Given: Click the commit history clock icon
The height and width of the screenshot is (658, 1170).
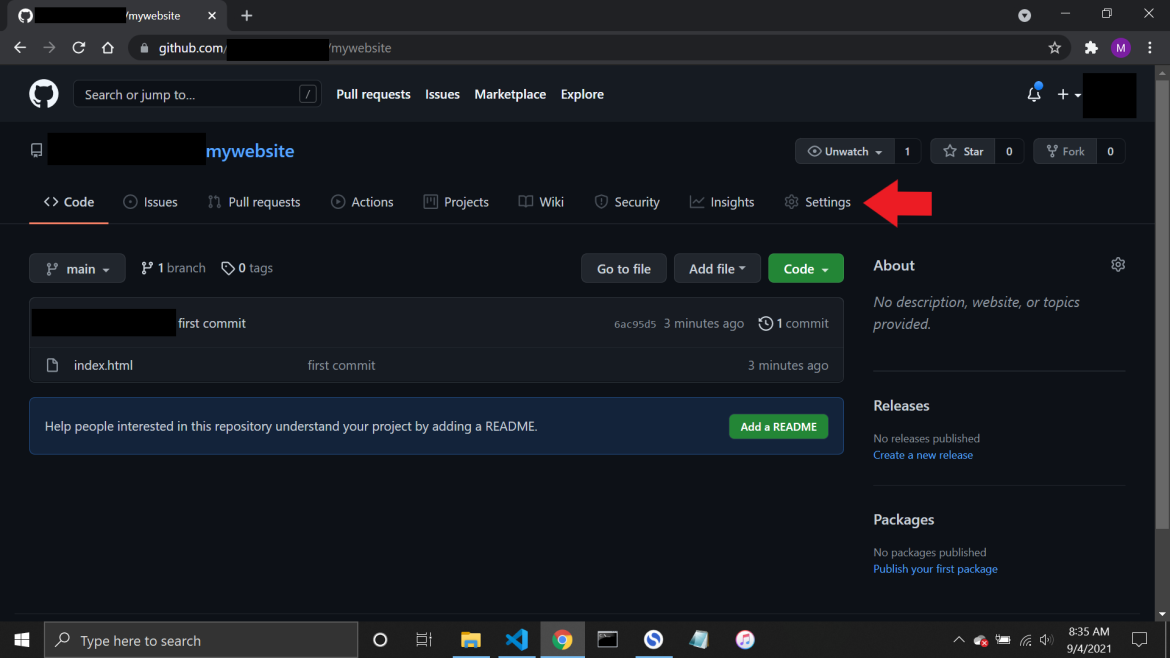Looking at the screenshot, I should pos(766,323).
